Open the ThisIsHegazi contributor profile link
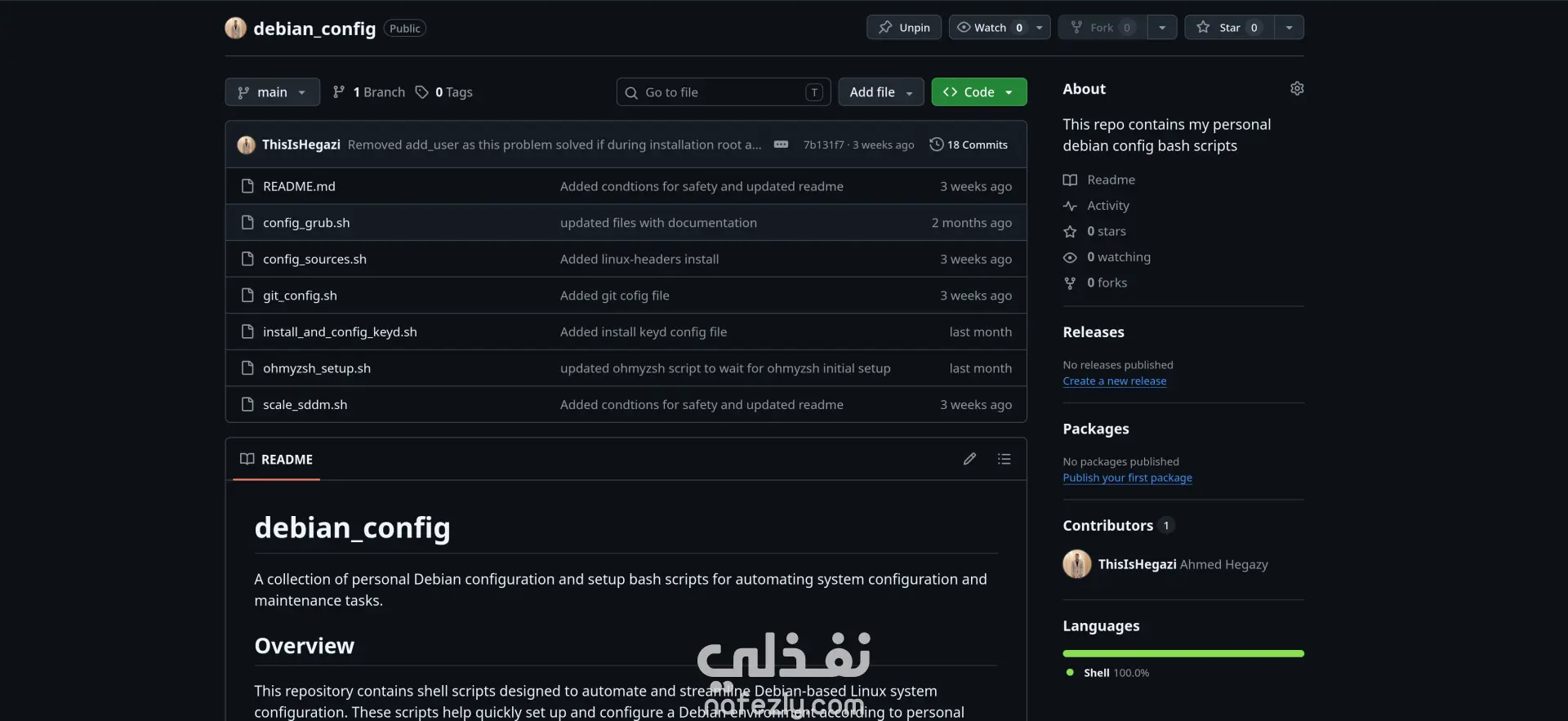The image size is (1568, 721). (1137, 564)
